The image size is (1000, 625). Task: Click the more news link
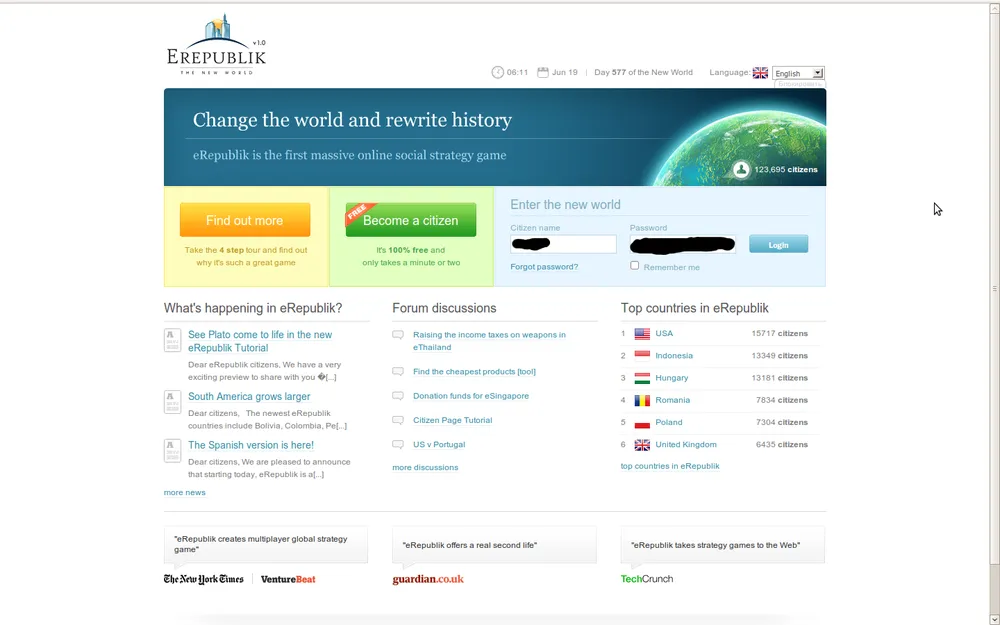pos(184,492)
